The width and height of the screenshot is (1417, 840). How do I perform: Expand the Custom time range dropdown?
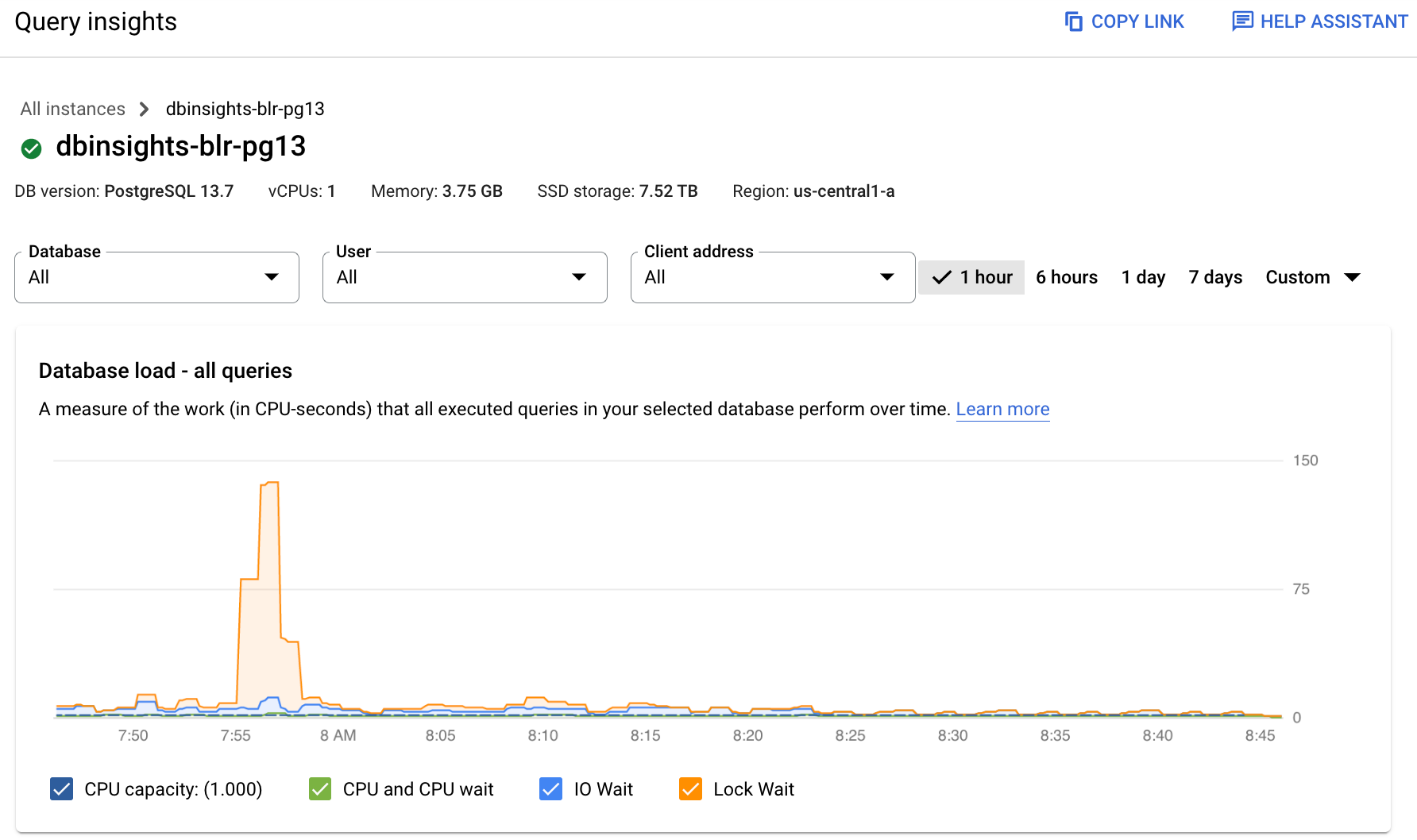[1353, 277]
